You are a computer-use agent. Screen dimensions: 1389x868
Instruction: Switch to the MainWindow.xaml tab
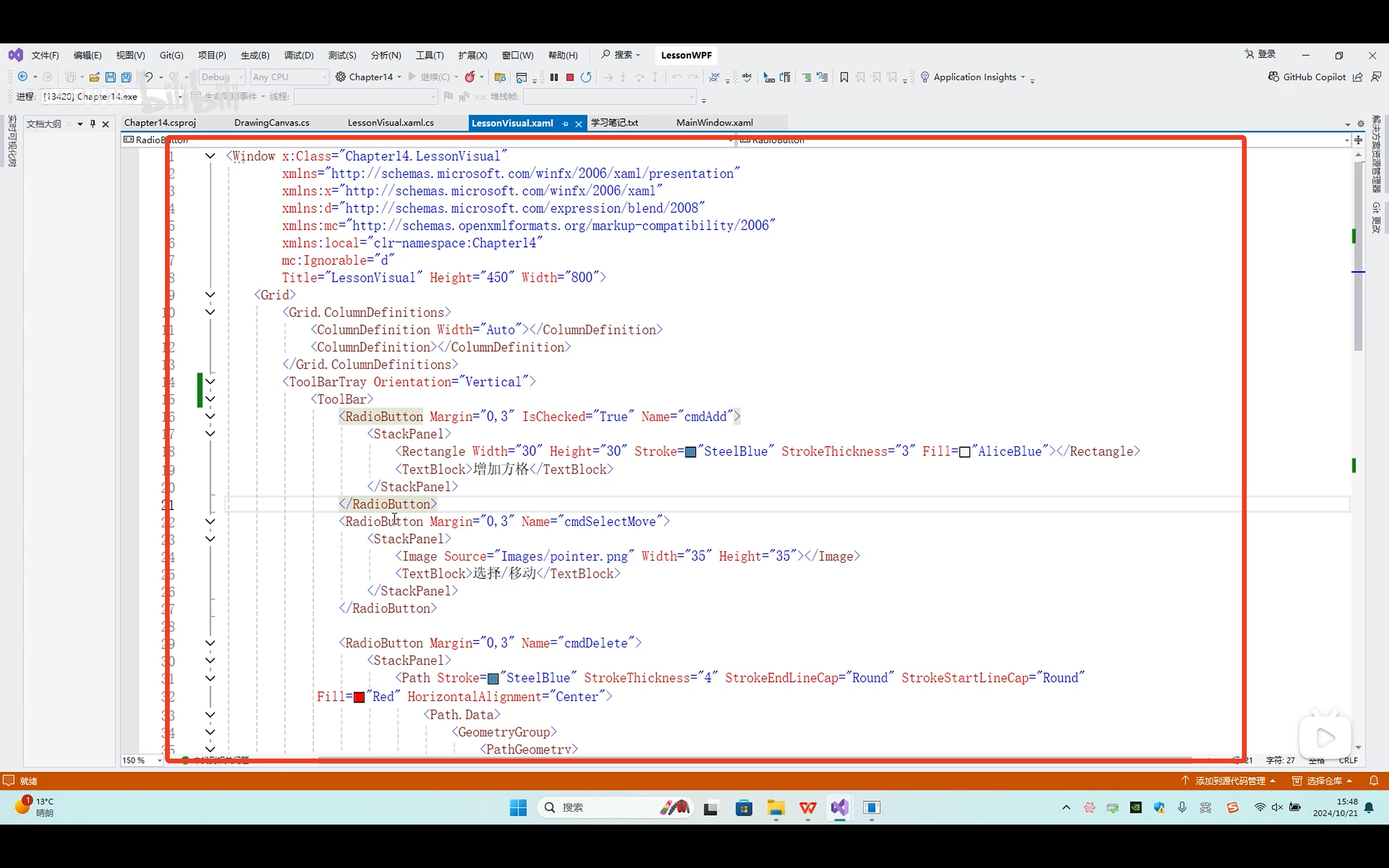pyautogui.click(x=714, y=123)
